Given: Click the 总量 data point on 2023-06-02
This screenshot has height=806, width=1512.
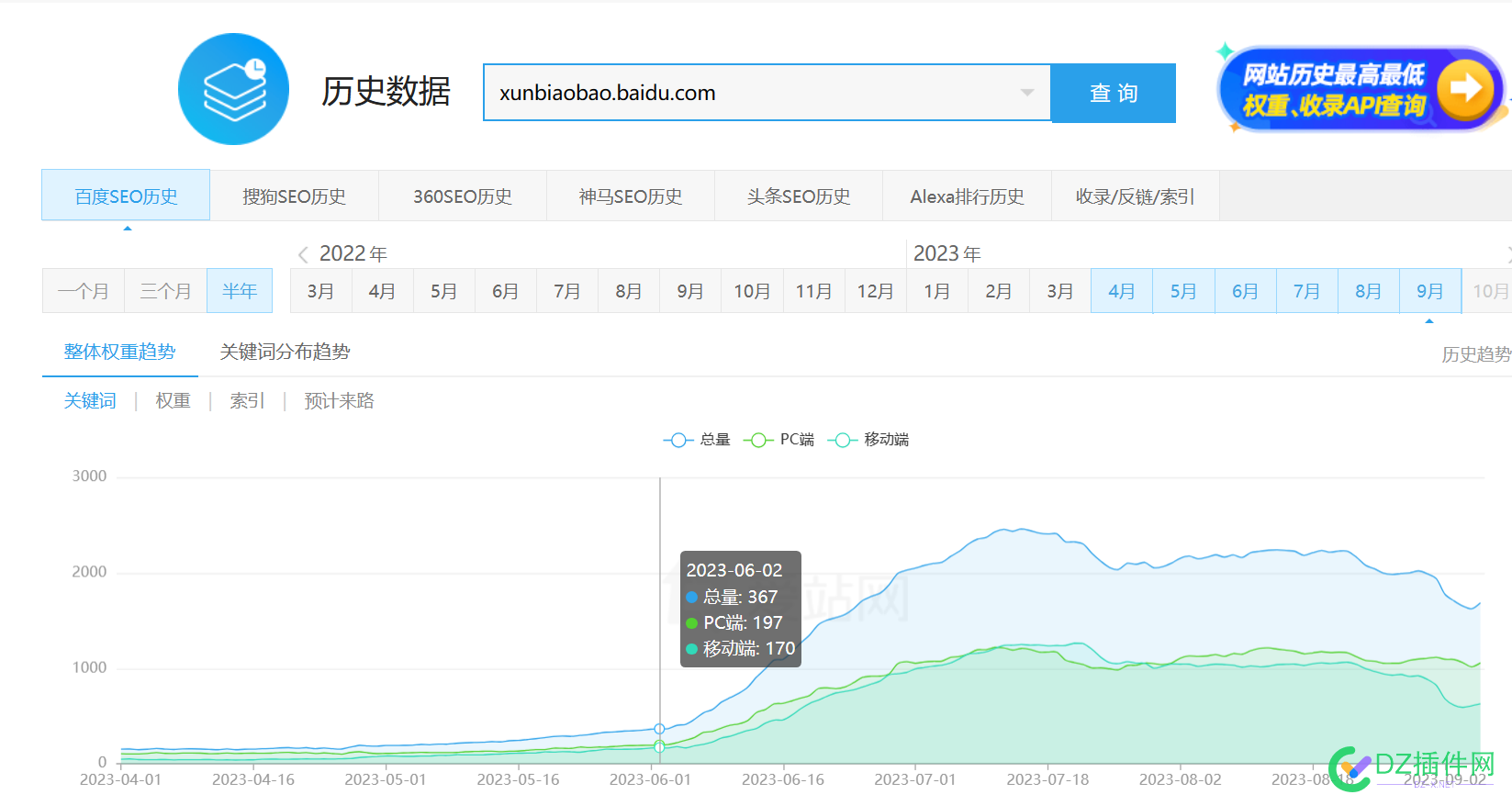Looking at the screenshot, I should [x=659, y=729].
